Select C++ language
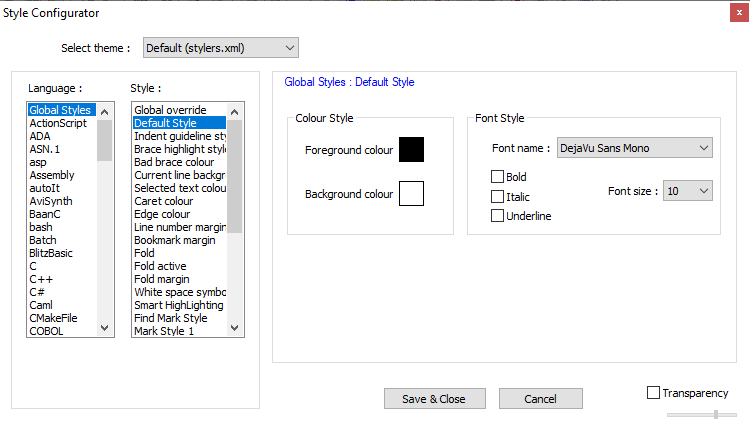Screen dimensions: 750x426 coord(62,279)
